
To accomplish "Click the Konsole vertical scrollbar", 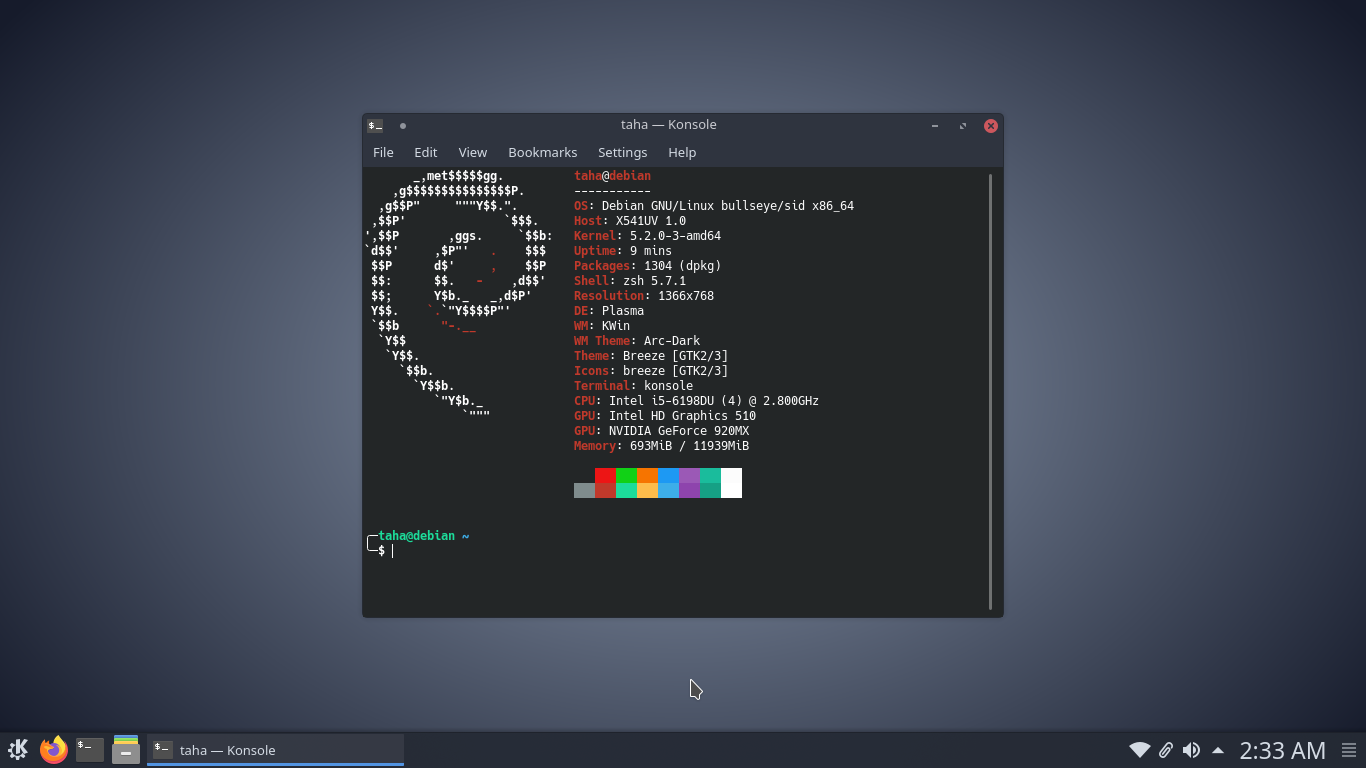I will point(990,391).
